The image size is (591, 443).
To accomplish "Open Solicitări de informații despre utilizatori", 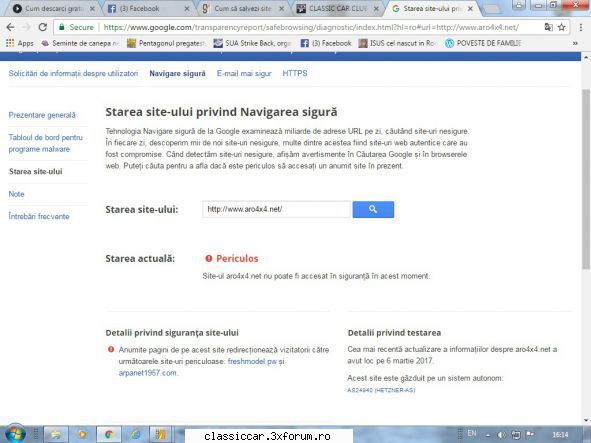I will tap(73, 74).
